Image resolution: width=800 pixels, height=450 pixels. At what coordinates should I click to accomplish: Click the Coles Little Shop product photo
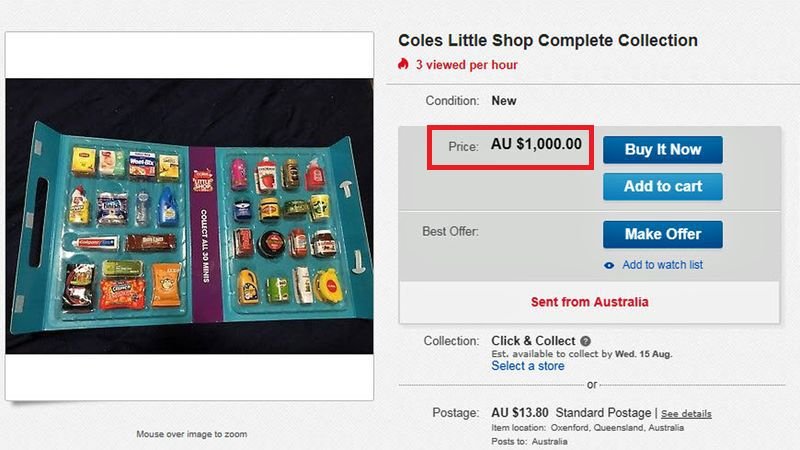click(x=189, y=216)
